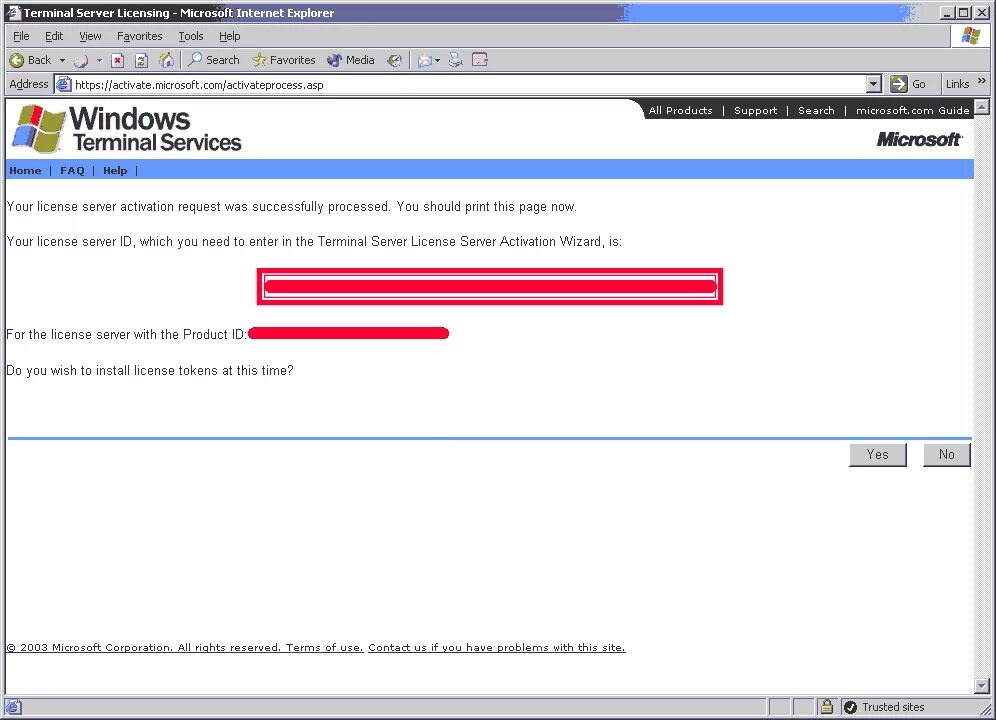Click No to skip license tokens
This screenshot has height=720, width=996.
tap(946, 454)
